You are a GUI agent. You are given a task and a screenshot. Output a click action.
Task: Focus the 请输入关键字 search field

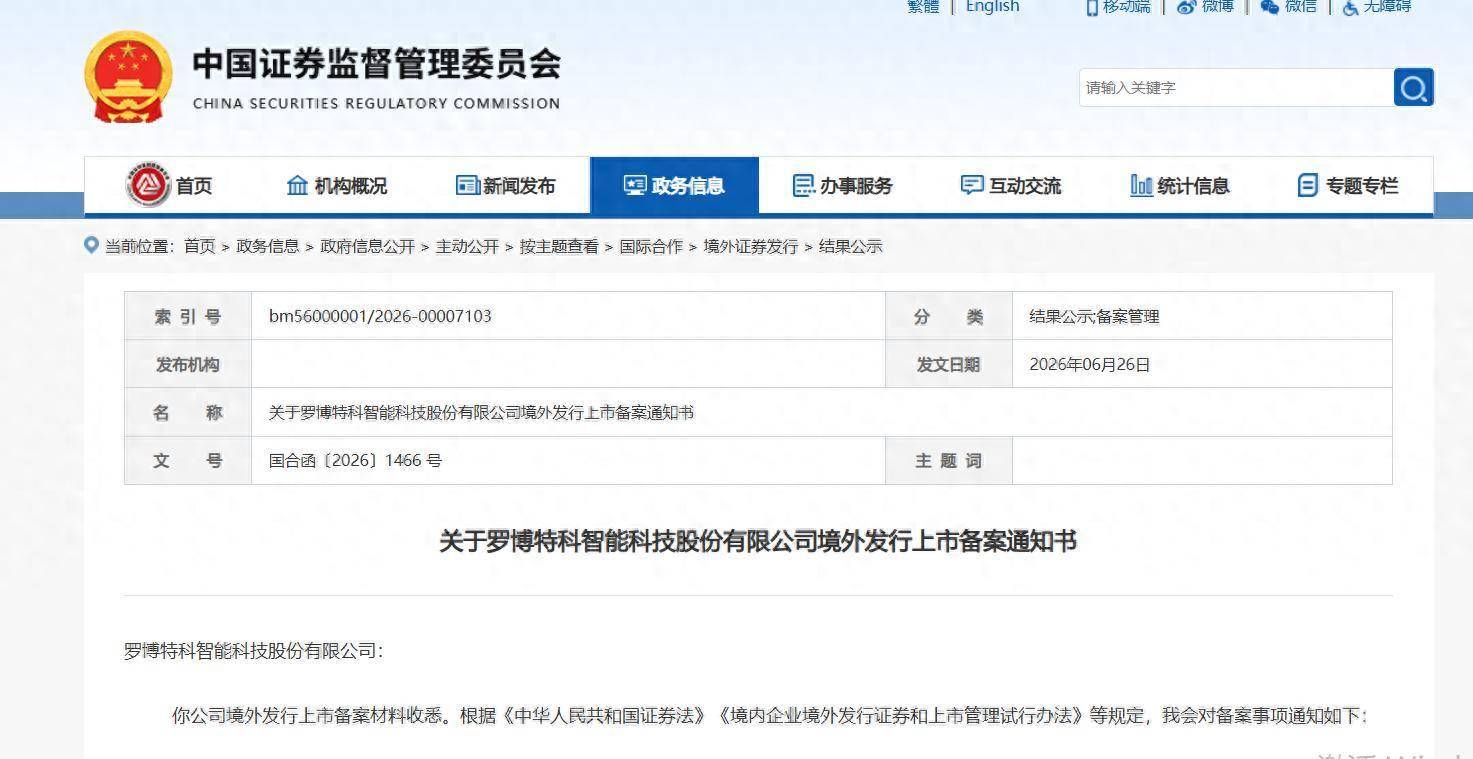pos(1236,87)
